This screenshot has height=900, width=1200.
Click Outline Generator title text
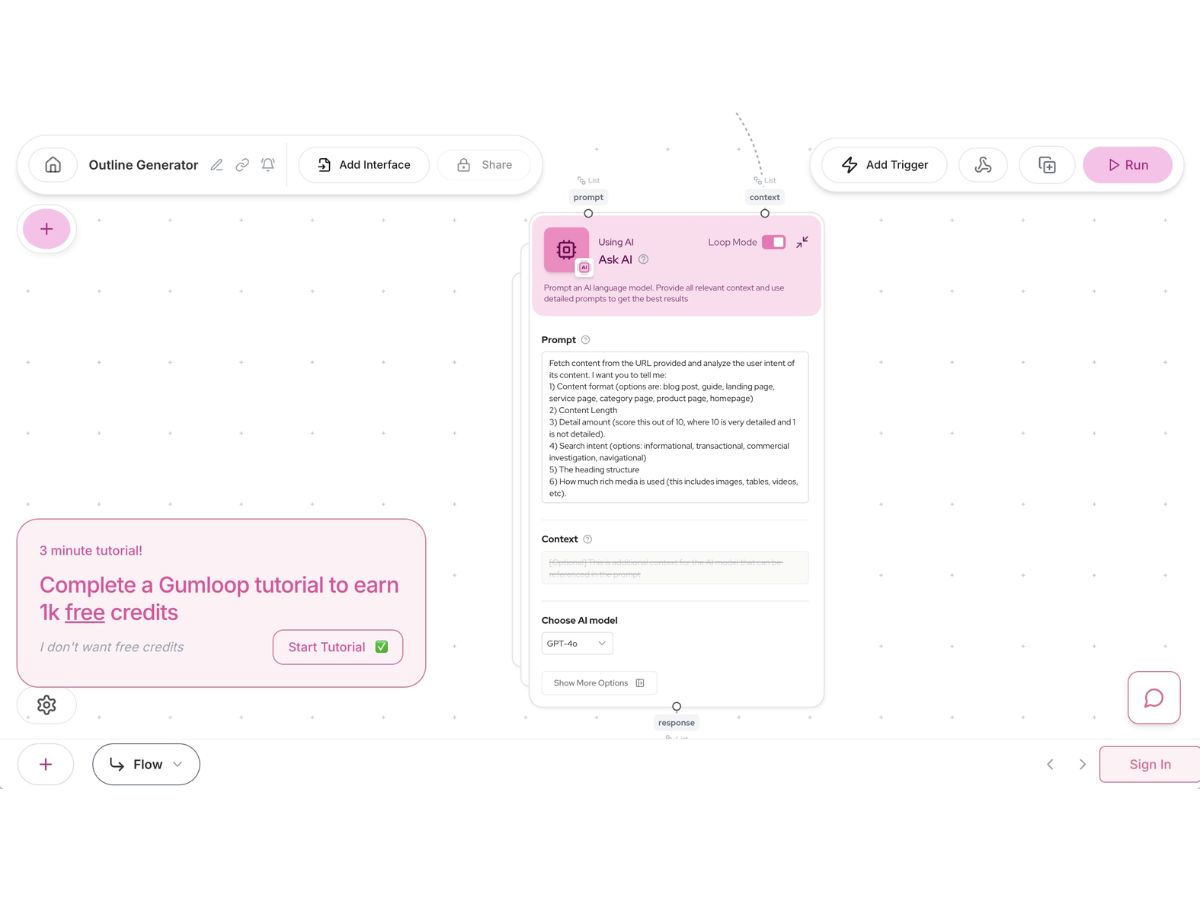tap(143, 165)
